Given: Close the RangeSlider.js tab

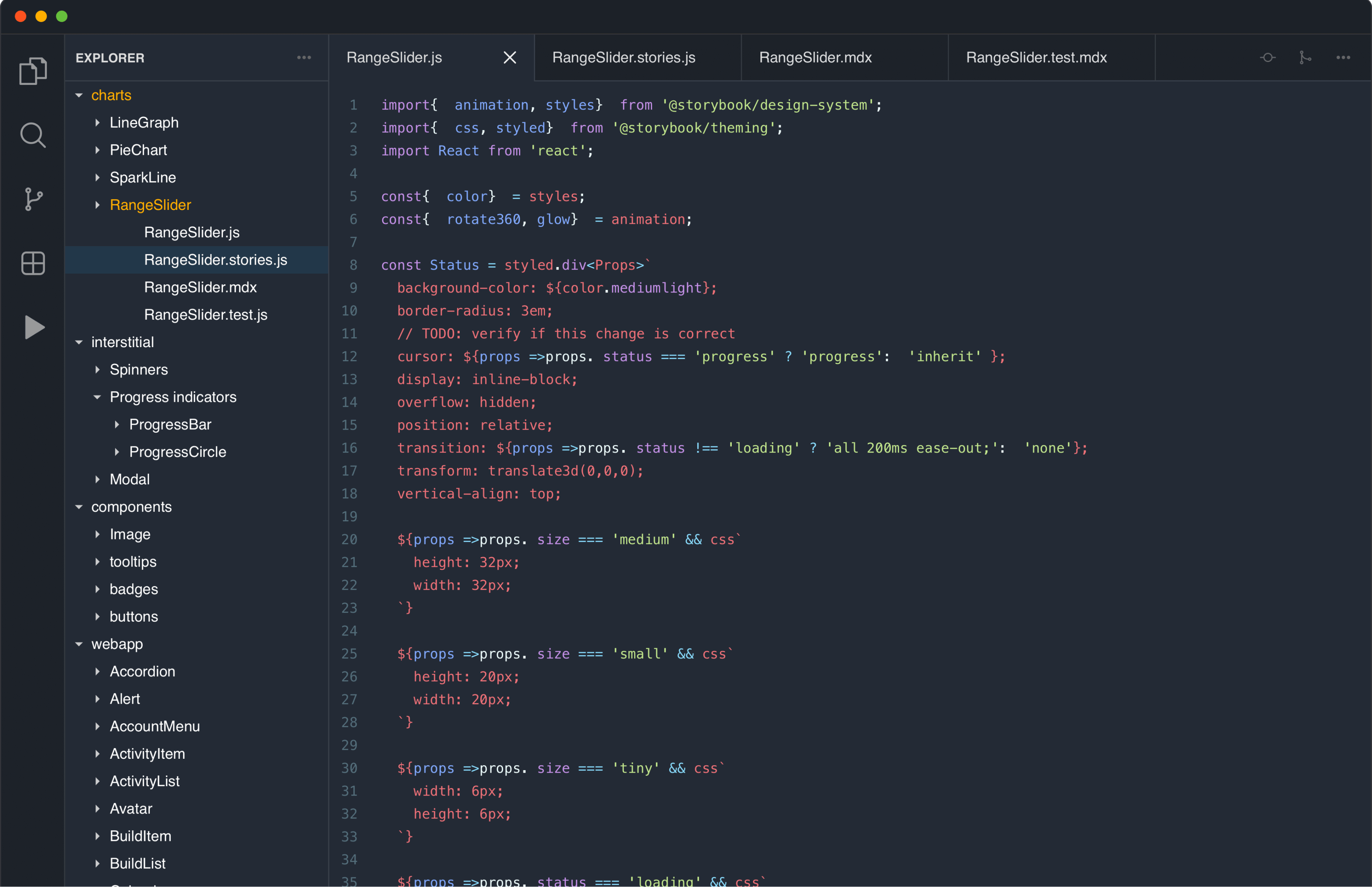Looking at the screenshot, I should point(510,58).
